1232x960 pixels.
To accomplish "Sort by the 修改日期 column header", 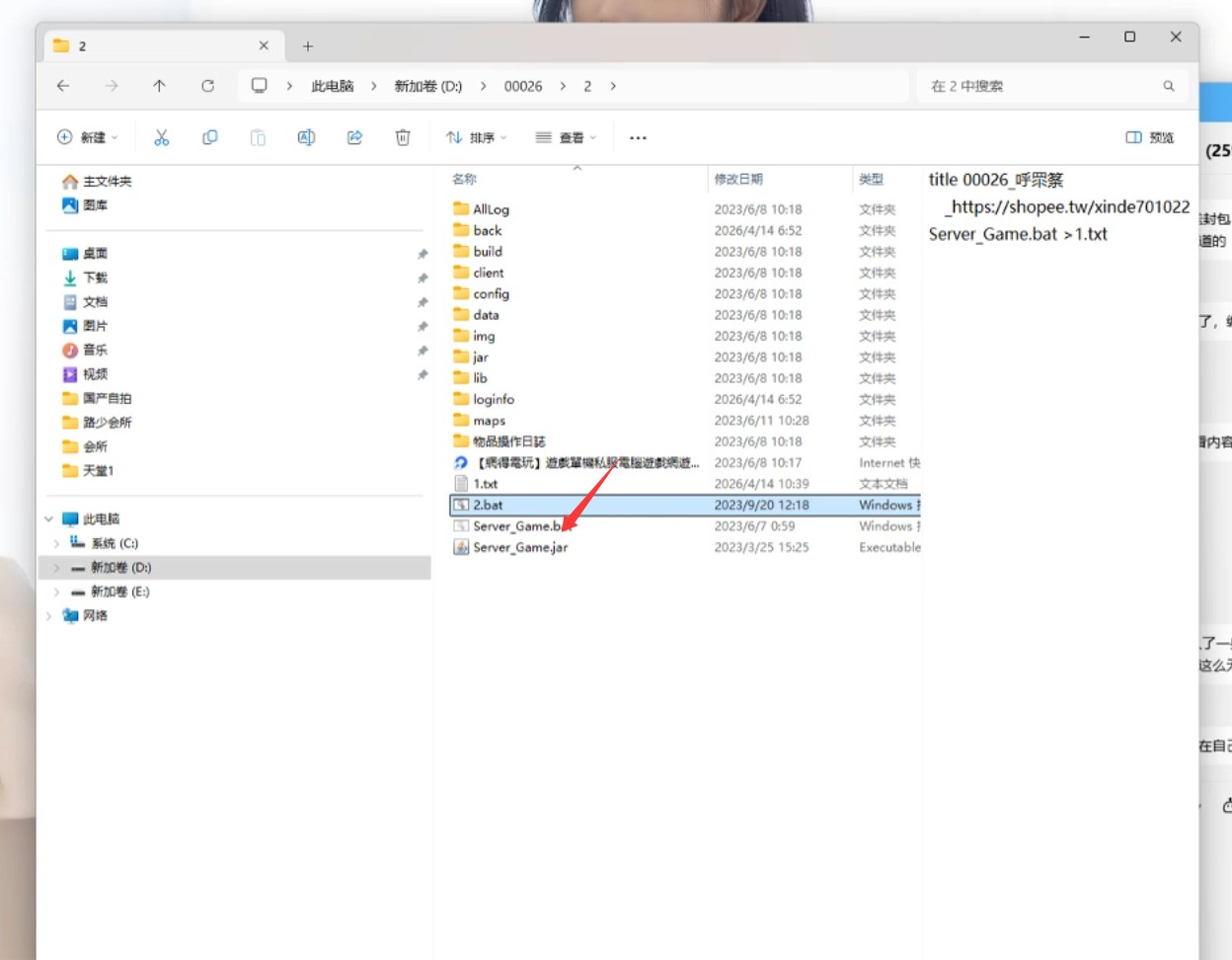I will (738, 179).
